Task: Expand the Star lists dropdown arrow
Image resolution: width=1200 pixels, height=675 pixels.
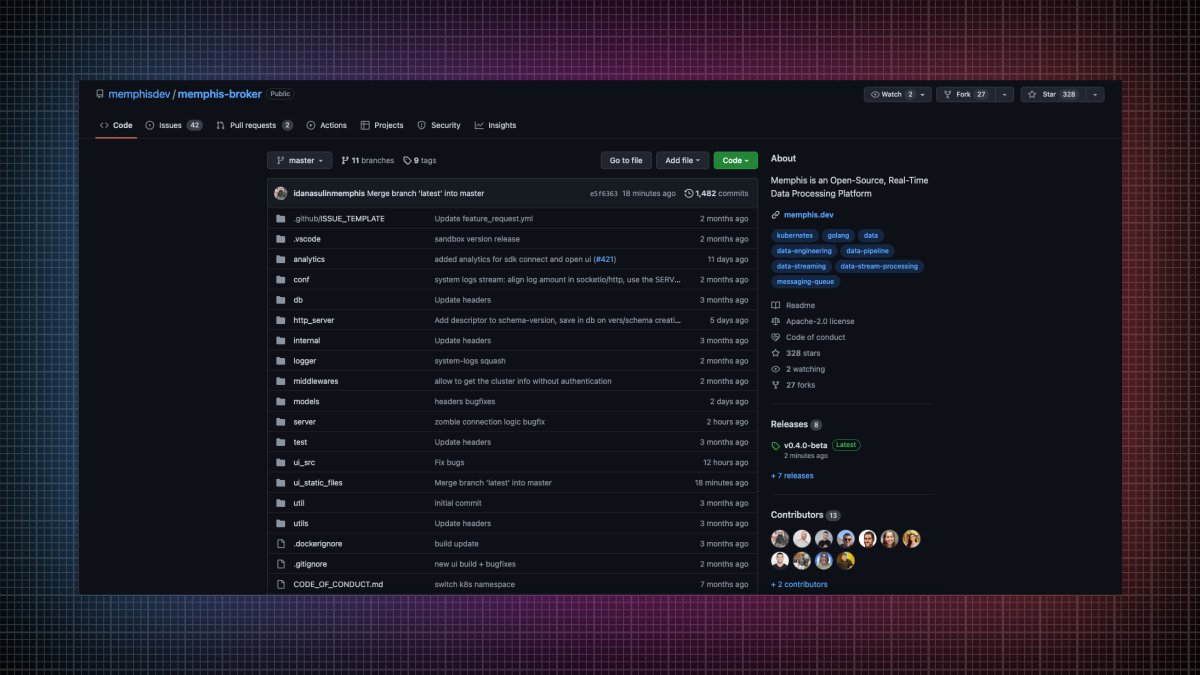Action: pos(1095,94)
